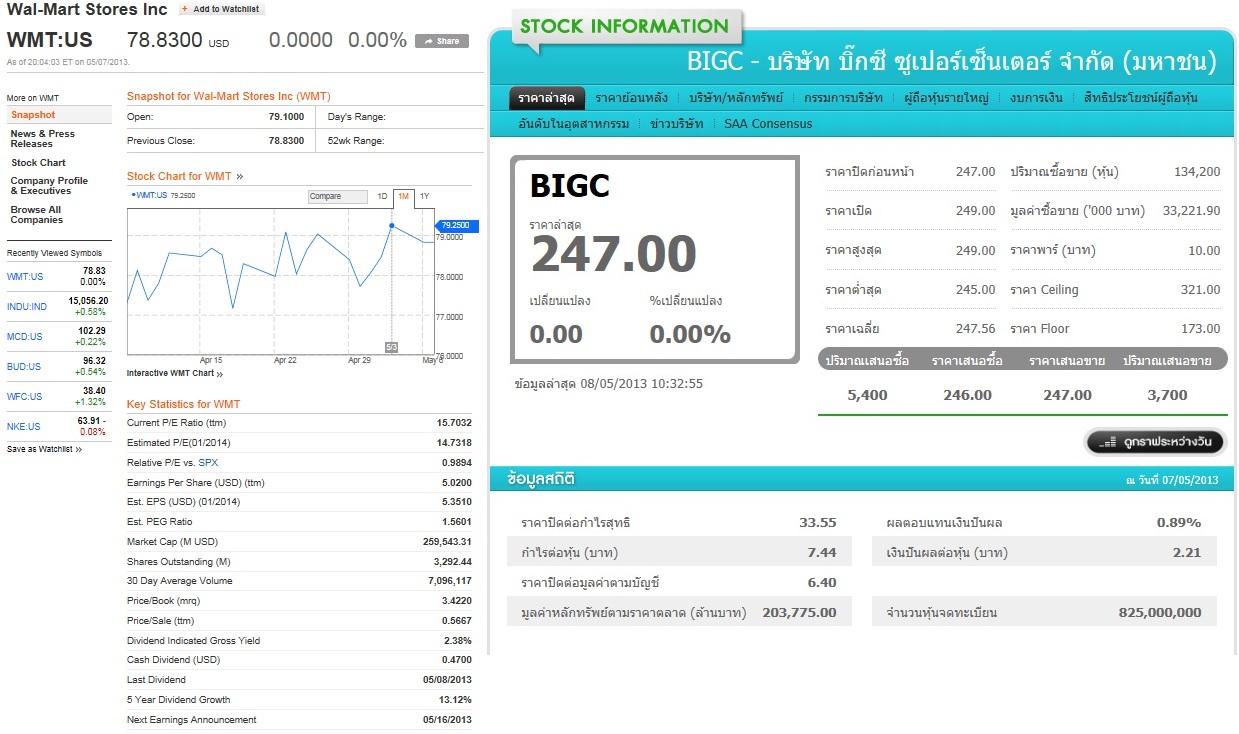
Task: Select INDU:IND in recently viewed symbols
Action: pyautogui.click(x=27, y=307)
